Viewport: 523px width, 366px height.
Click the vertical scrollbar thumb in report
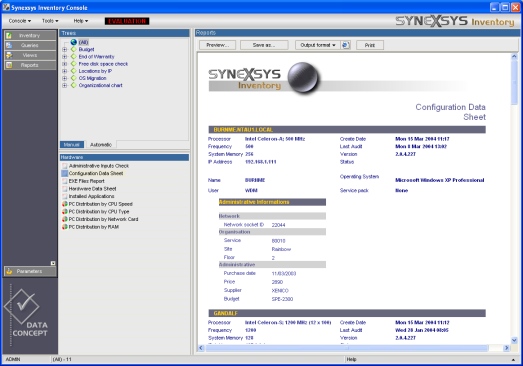click(514, 82)
